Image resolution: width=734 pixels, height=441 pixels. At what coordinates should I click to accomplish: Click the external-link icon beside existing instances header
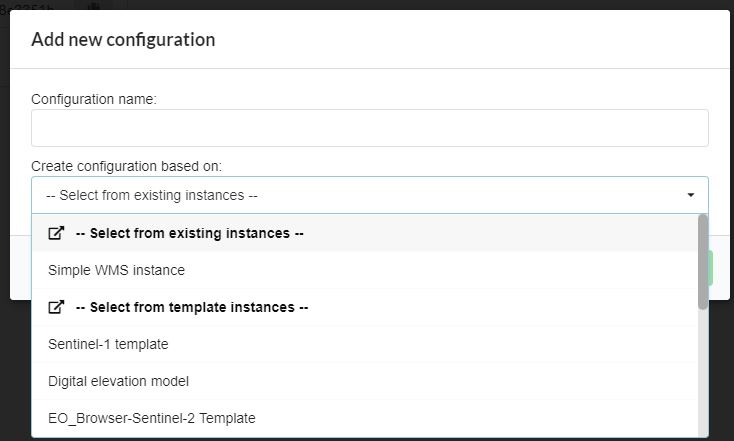56,233
